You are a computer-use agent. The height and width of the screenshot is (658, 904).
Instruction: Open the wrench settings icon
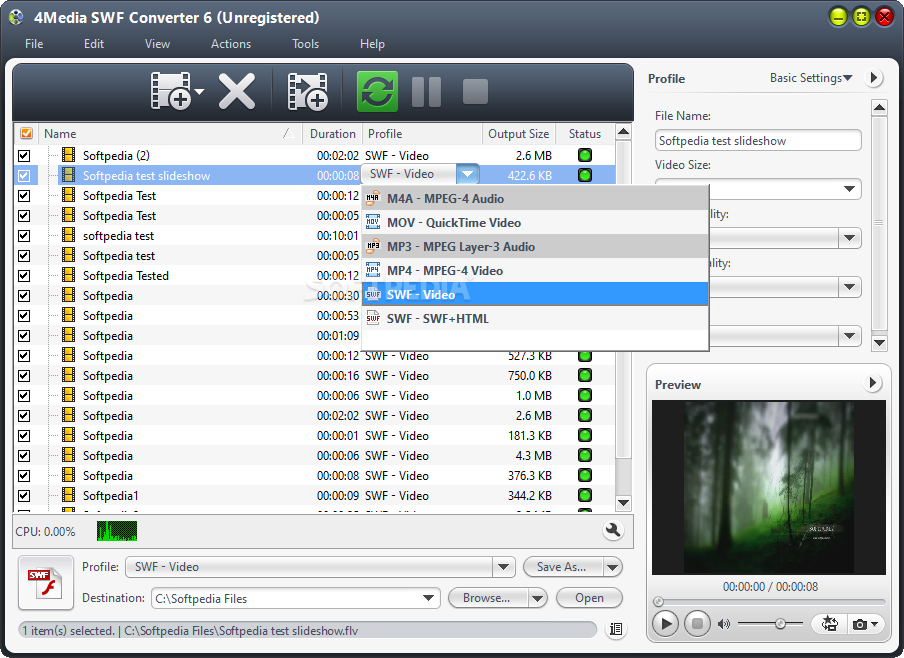pos(613,530)
